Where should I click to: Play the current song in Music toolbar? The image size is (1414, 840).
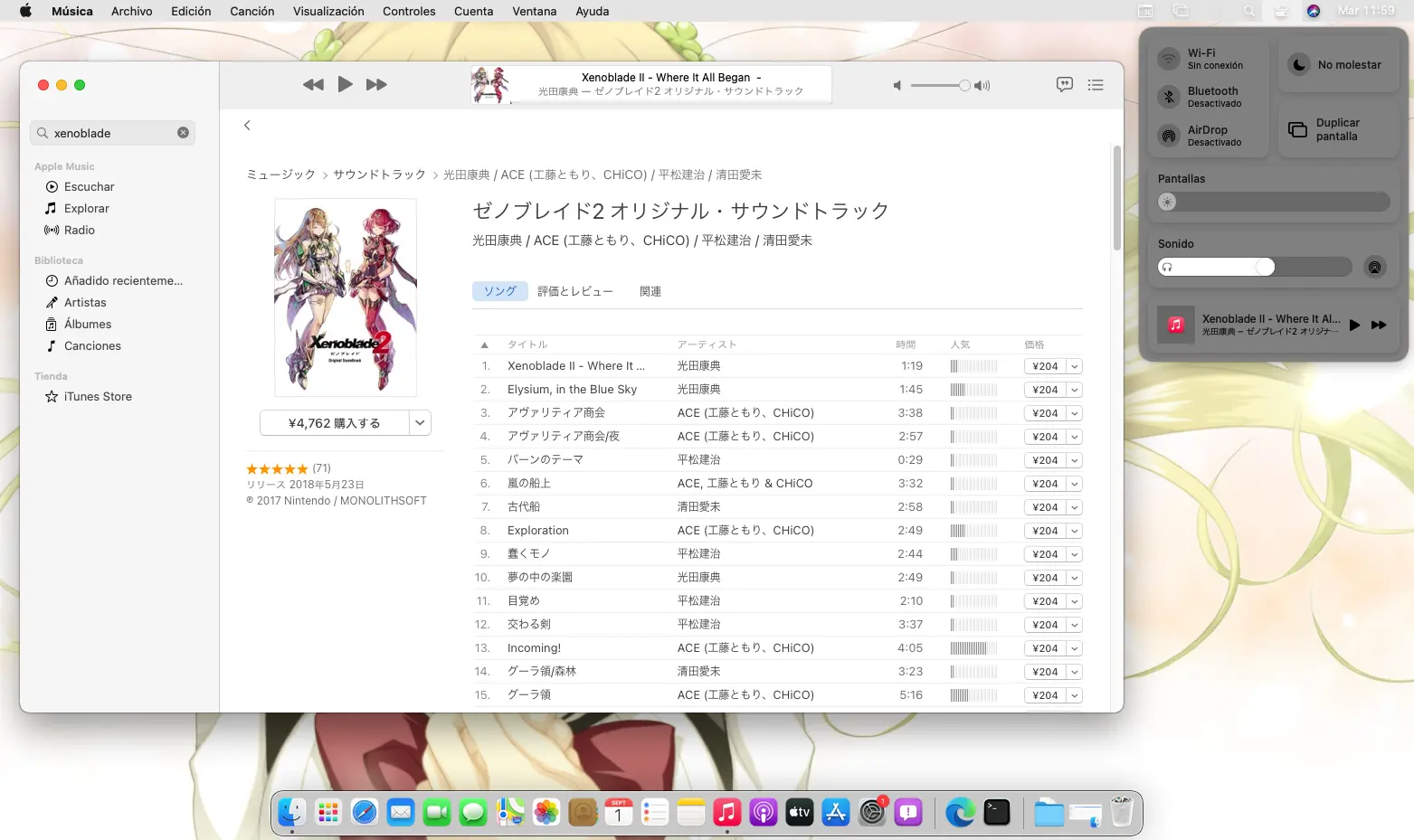pos(345,84)
